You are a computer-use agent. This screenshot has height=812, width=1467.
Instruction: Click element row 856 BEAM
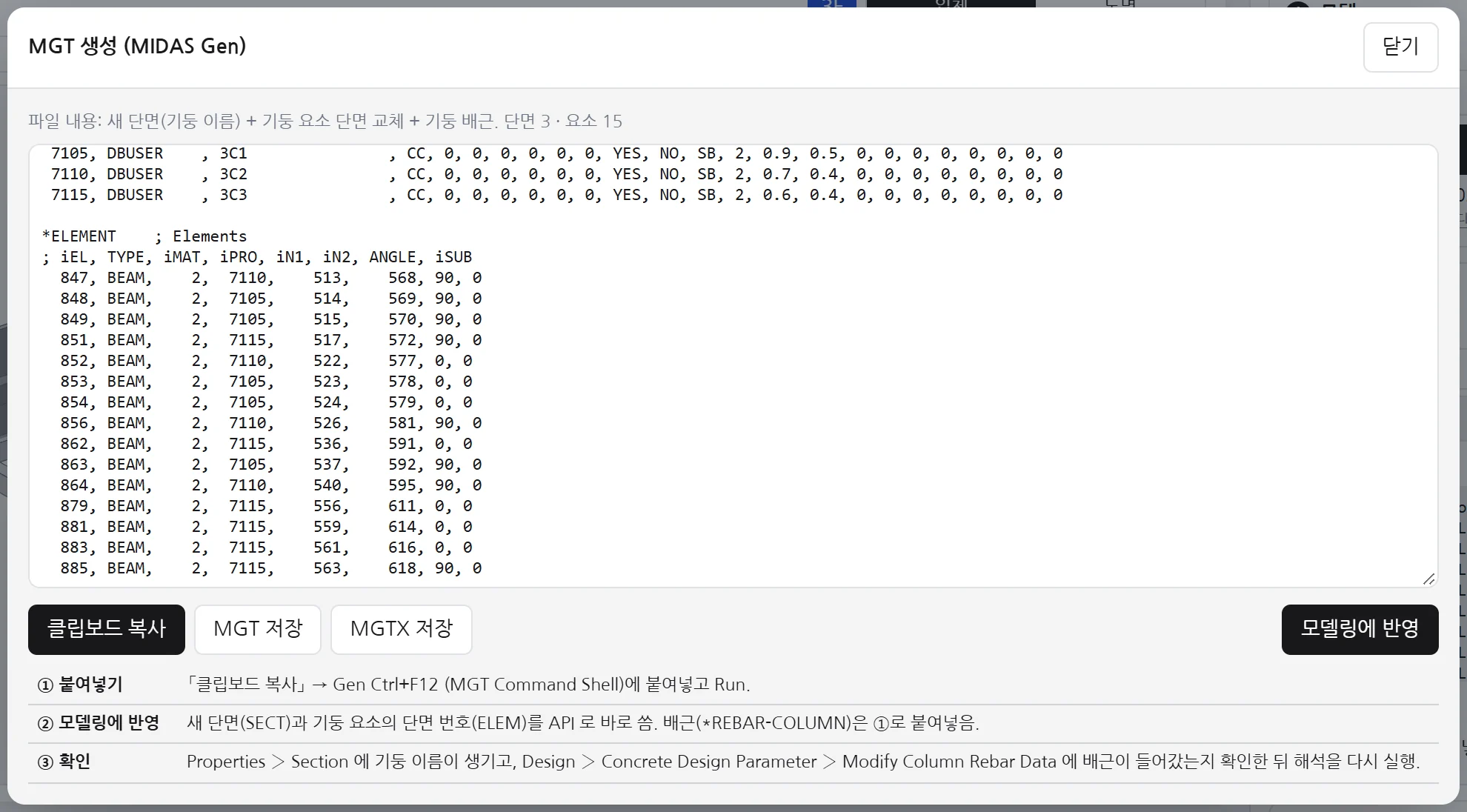[x=271, y=423]
